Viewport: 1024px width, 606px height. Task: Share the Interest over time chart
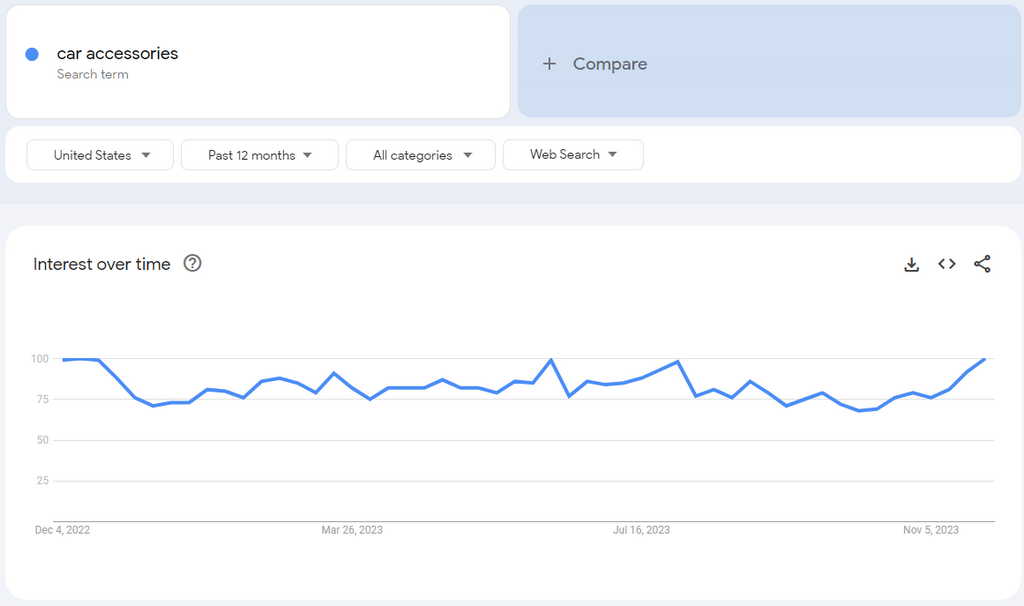click(x=982, y=264)
